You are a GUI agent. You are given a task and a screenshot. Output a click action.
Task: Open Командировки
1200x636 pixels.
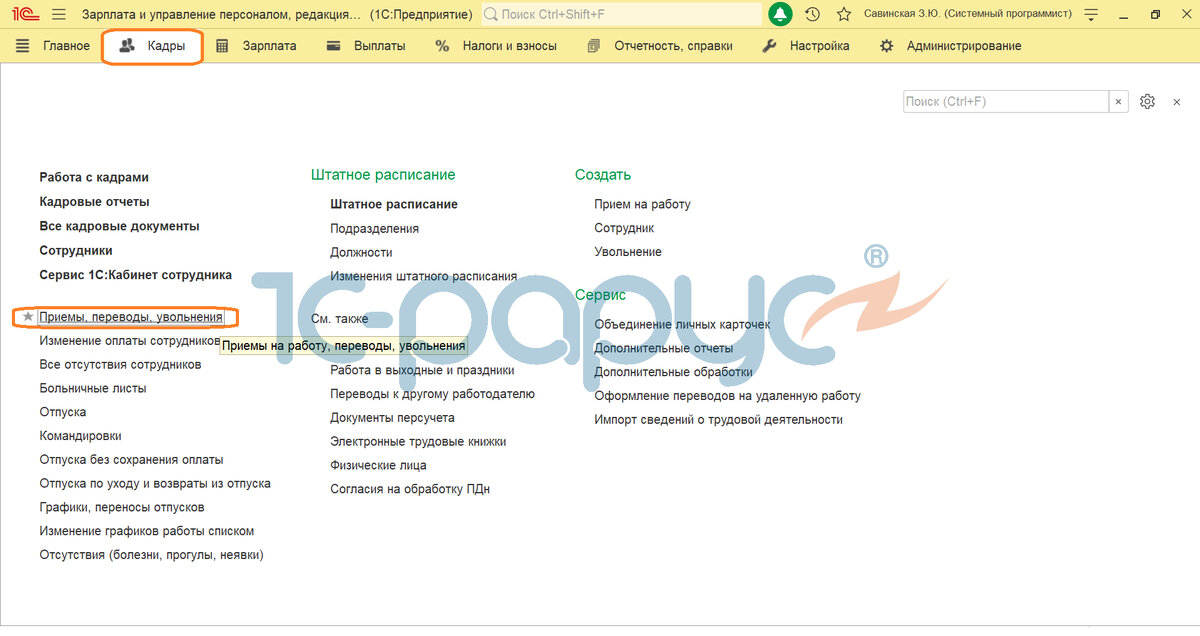click(81, 436)
